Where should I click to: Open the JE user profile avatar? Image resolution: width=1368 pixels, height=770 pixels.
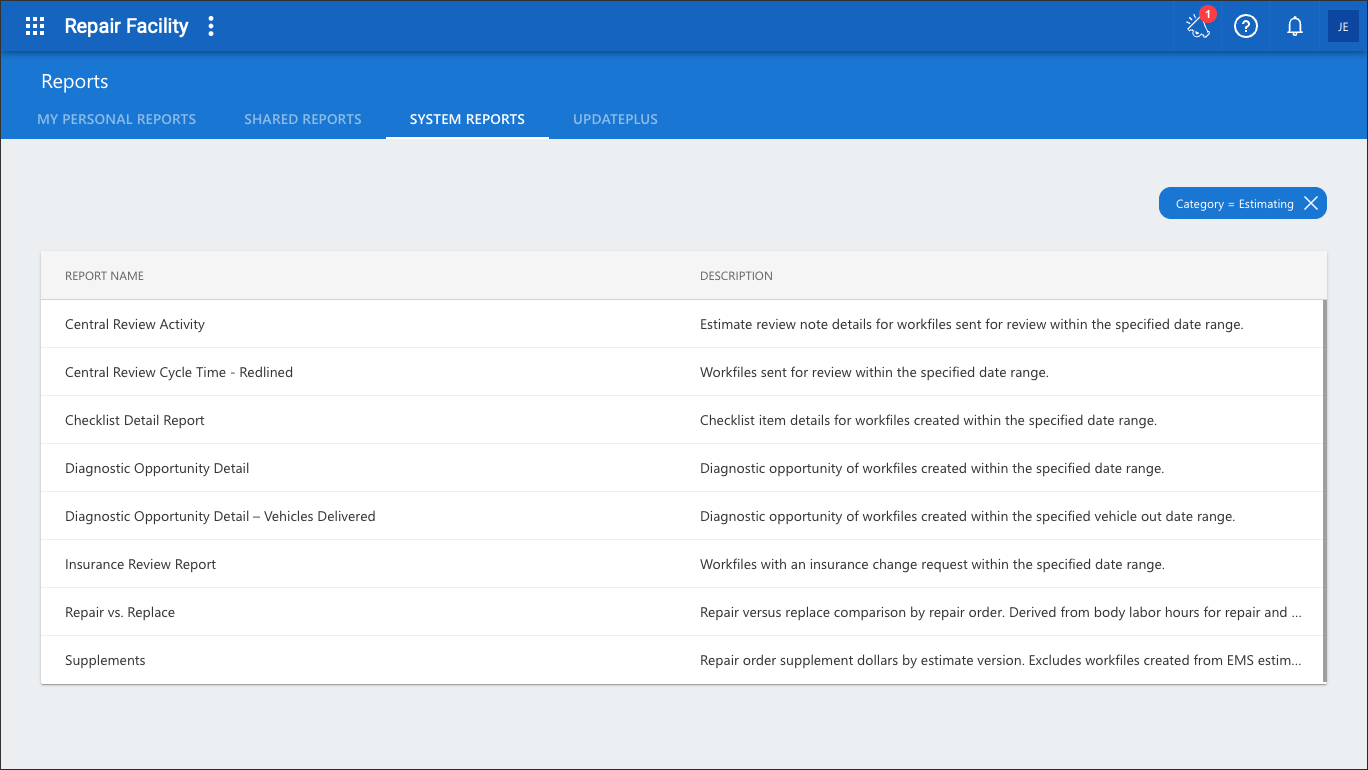[1343, 26]
